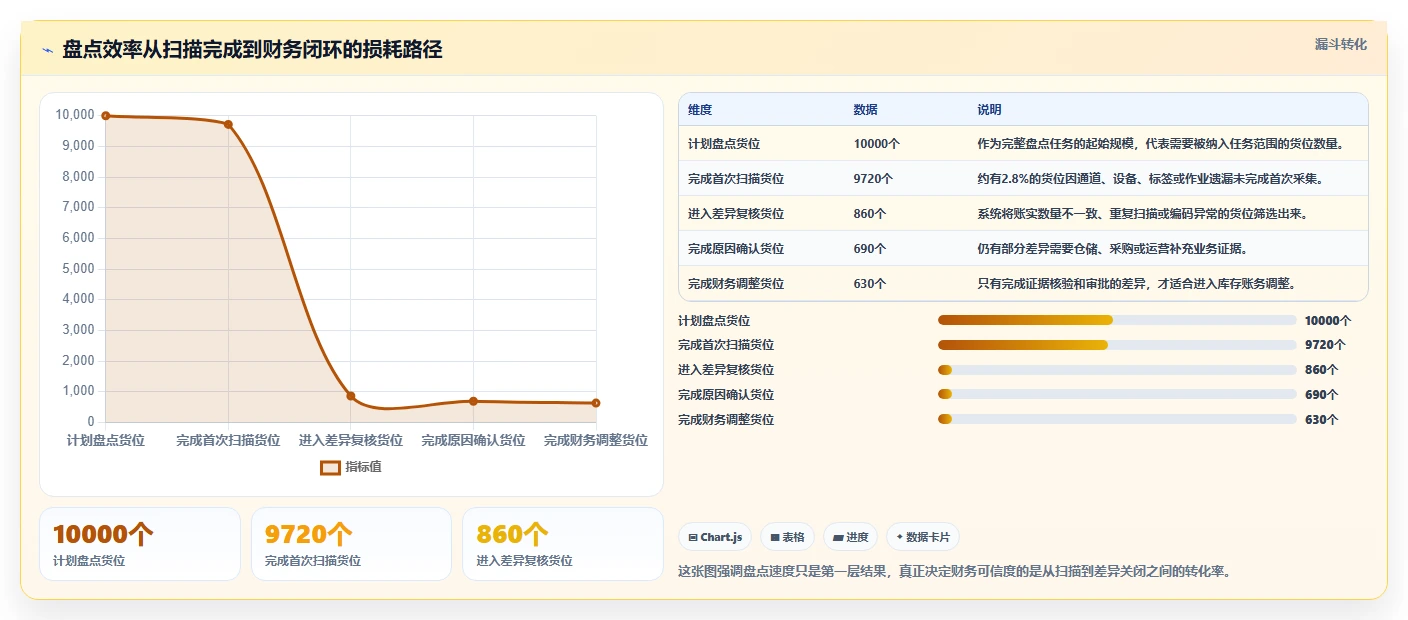This screenshot has width=1408, height=620.
Task: Click the Chart.js tag
Action: click(x=716, y=537)
